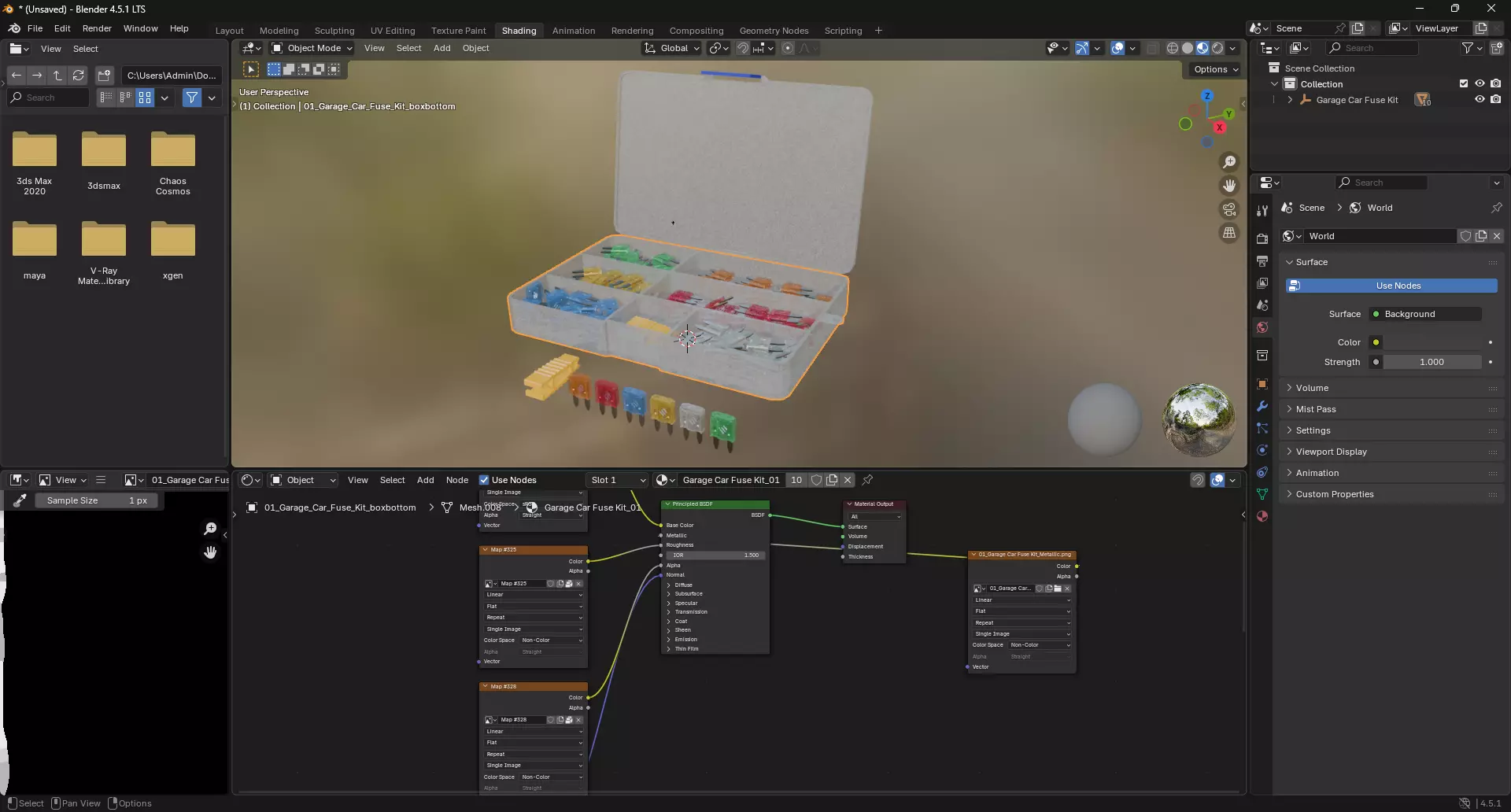Screen dimensions: 1511x812
Task: Click the World Color swatch field
Action: pos(1432,342)
